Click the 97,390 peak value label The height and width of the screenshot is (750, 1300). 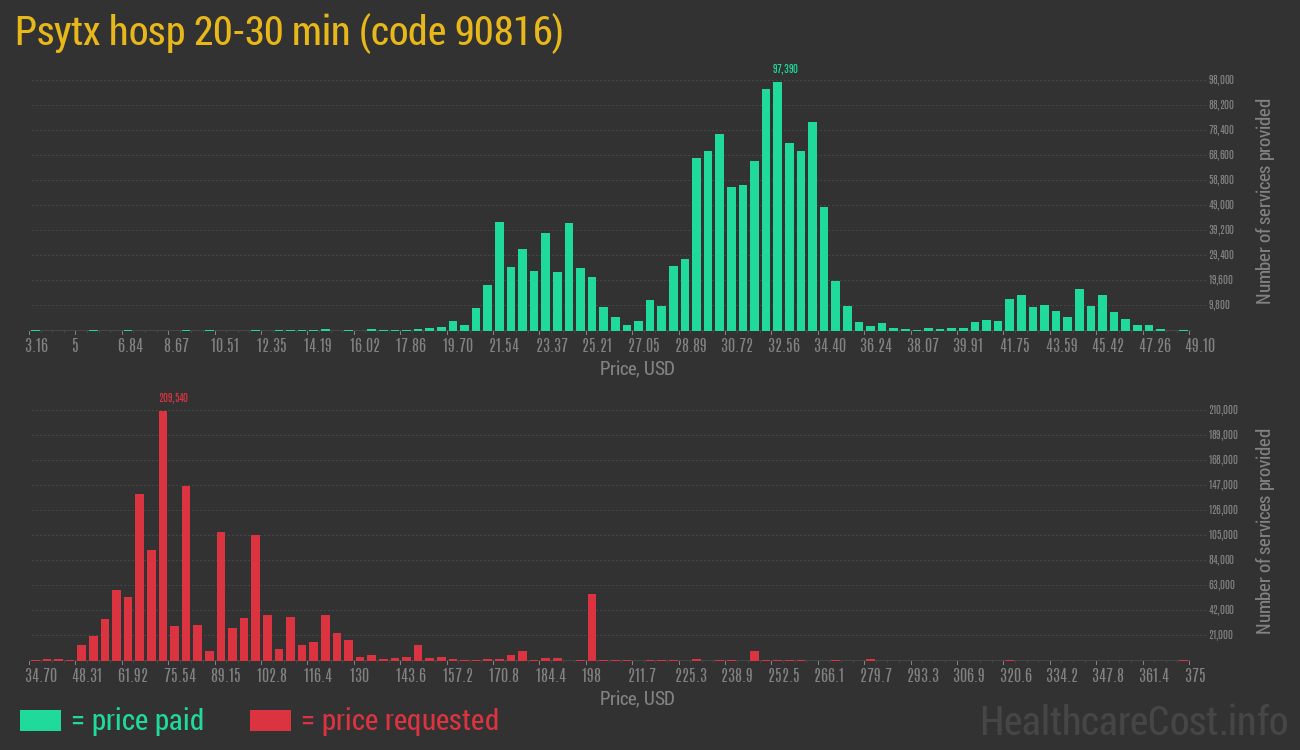point(785,69)
